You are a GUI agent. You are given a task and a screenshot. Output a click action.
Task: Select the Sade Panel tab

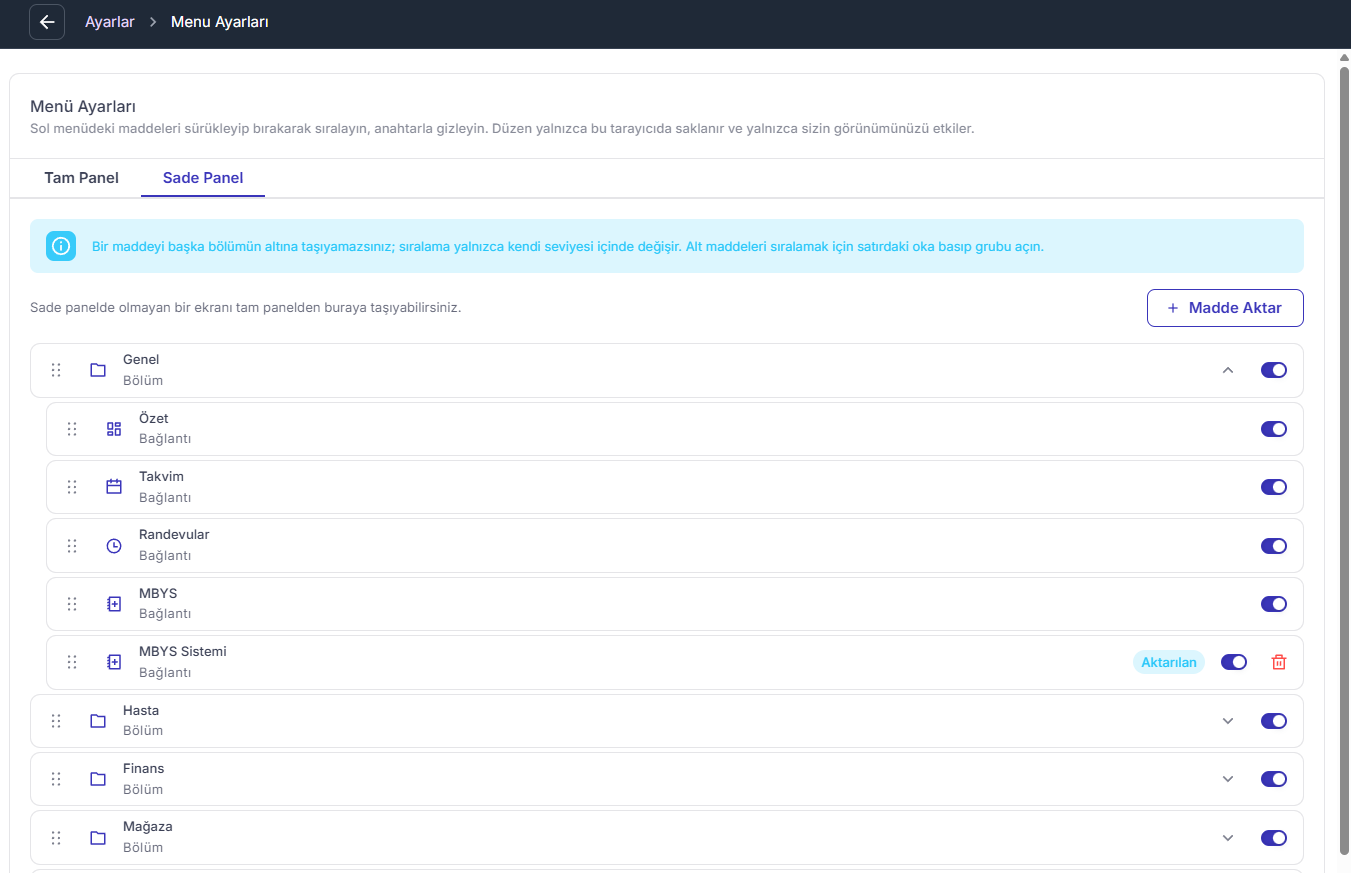(x=203, y=178)
